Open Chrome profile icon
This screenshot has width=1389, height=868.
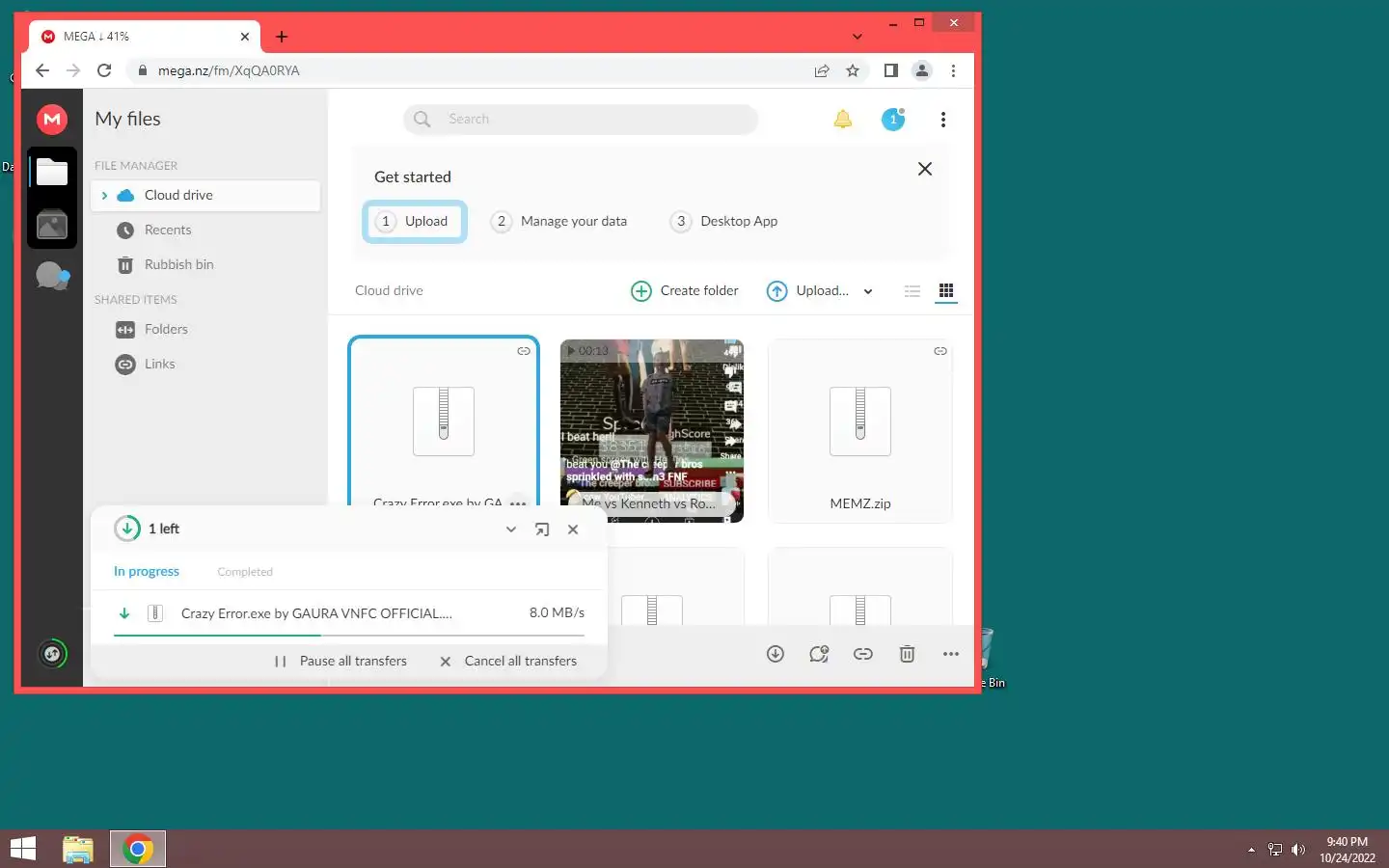click(x=922, y=70)
